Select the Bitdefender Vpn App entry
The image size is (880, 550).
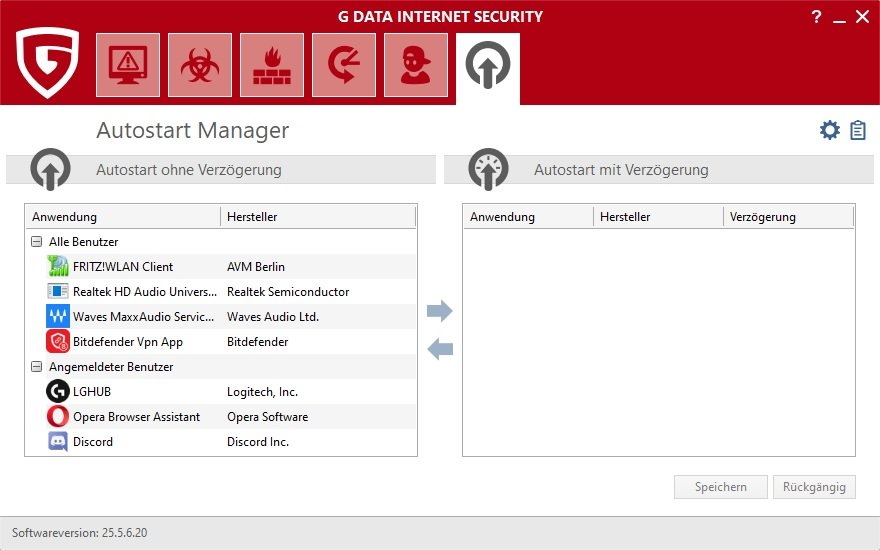128,342
